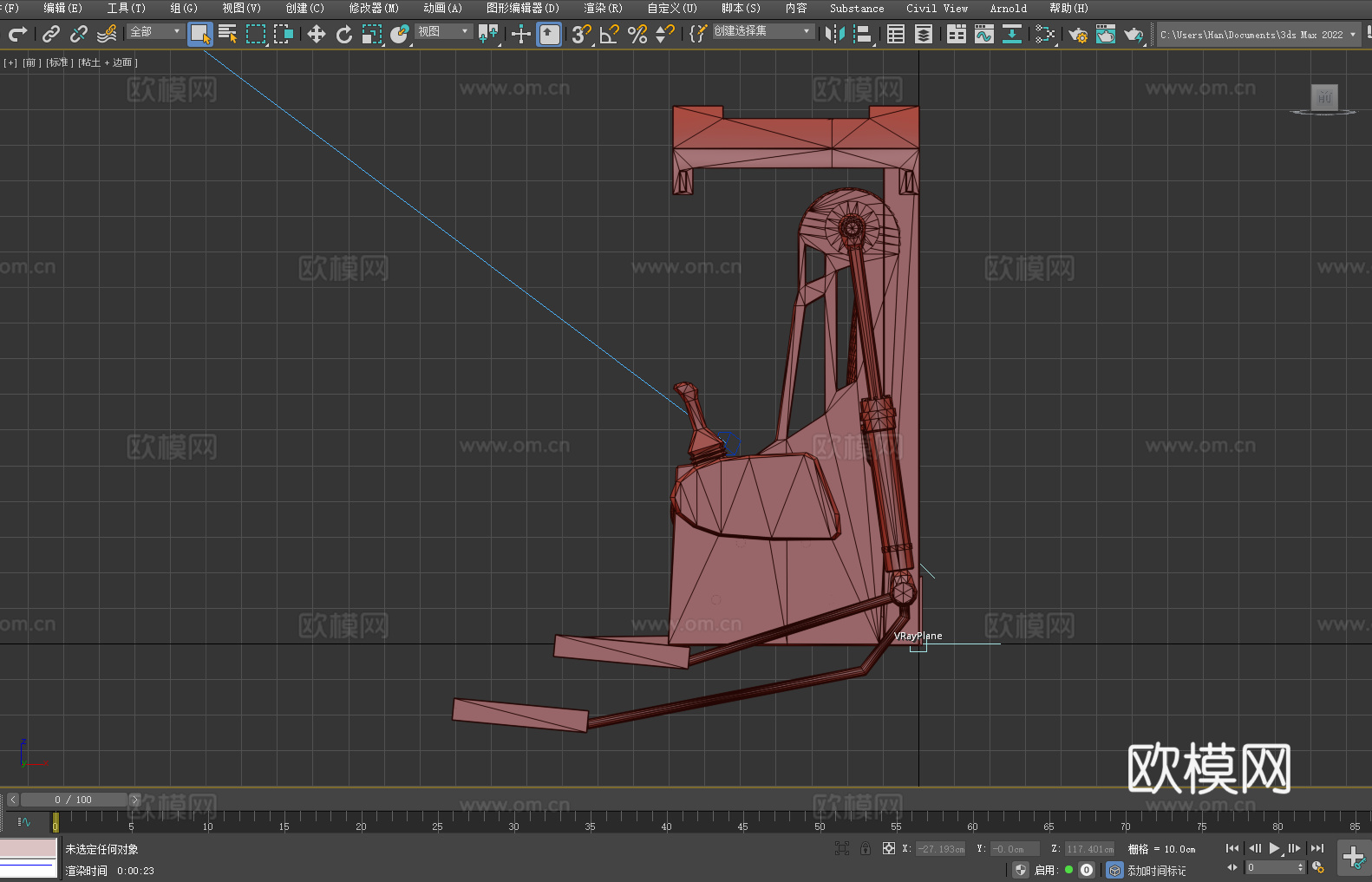
Task: Click Play Animation button
Action: point(1275,848)
